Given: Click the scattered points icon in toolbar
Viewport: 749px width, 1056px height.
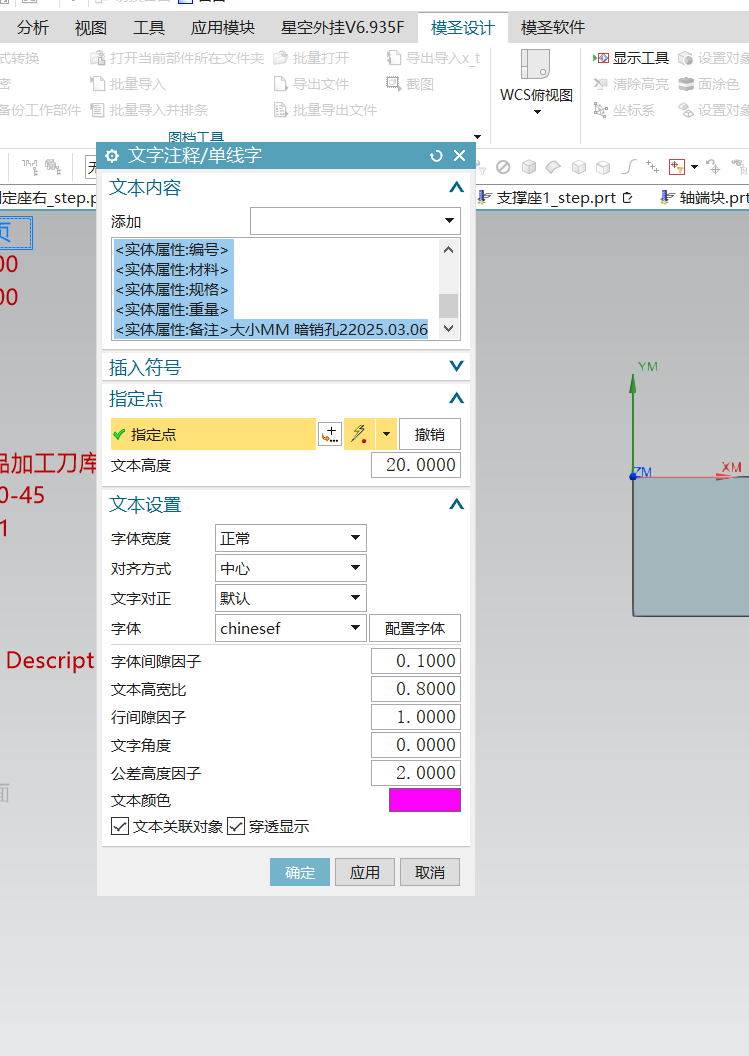Looking at the screenshot, I should [x=652, y=167].
